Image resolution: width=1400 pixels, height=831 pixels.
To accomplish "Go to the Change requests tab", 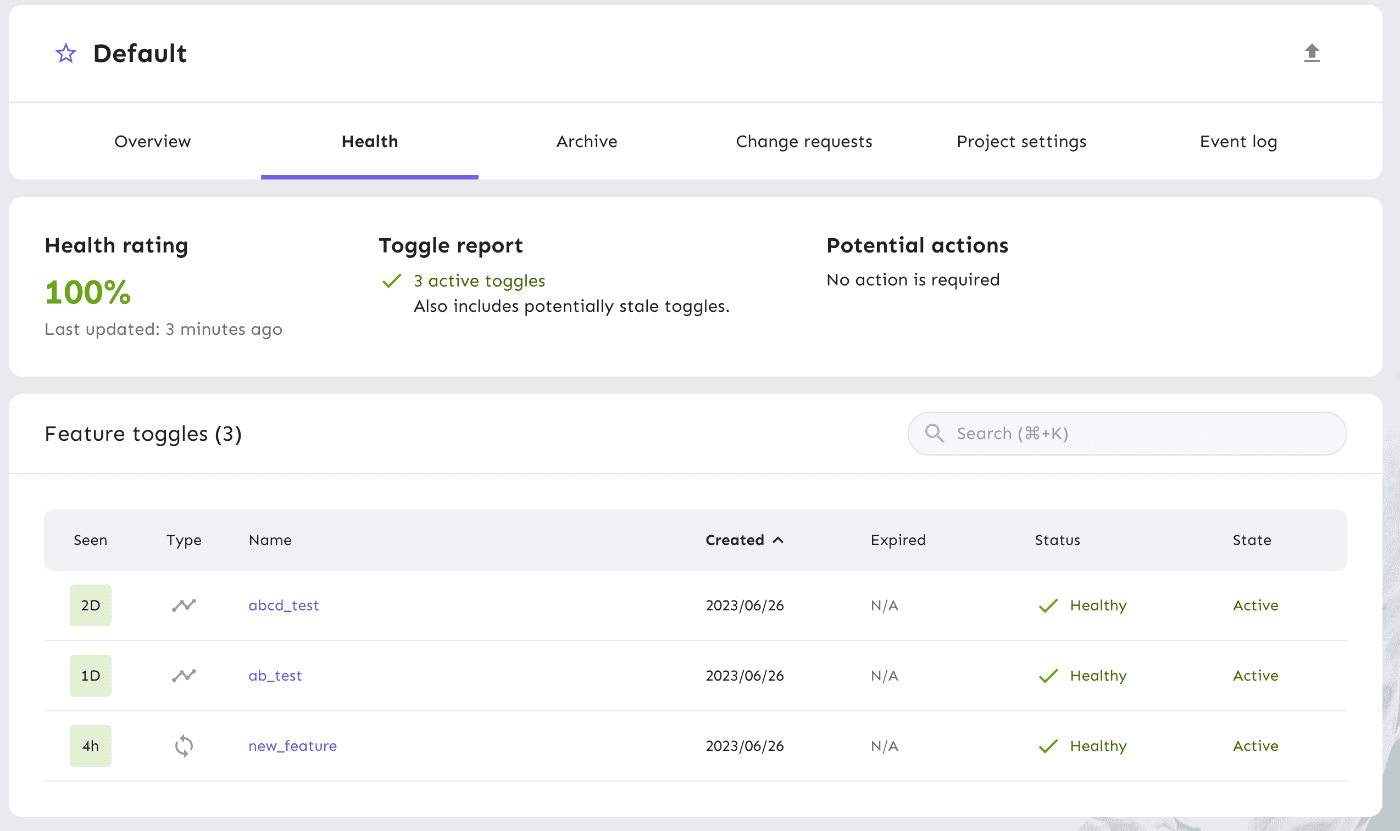I will pos(804,142).
